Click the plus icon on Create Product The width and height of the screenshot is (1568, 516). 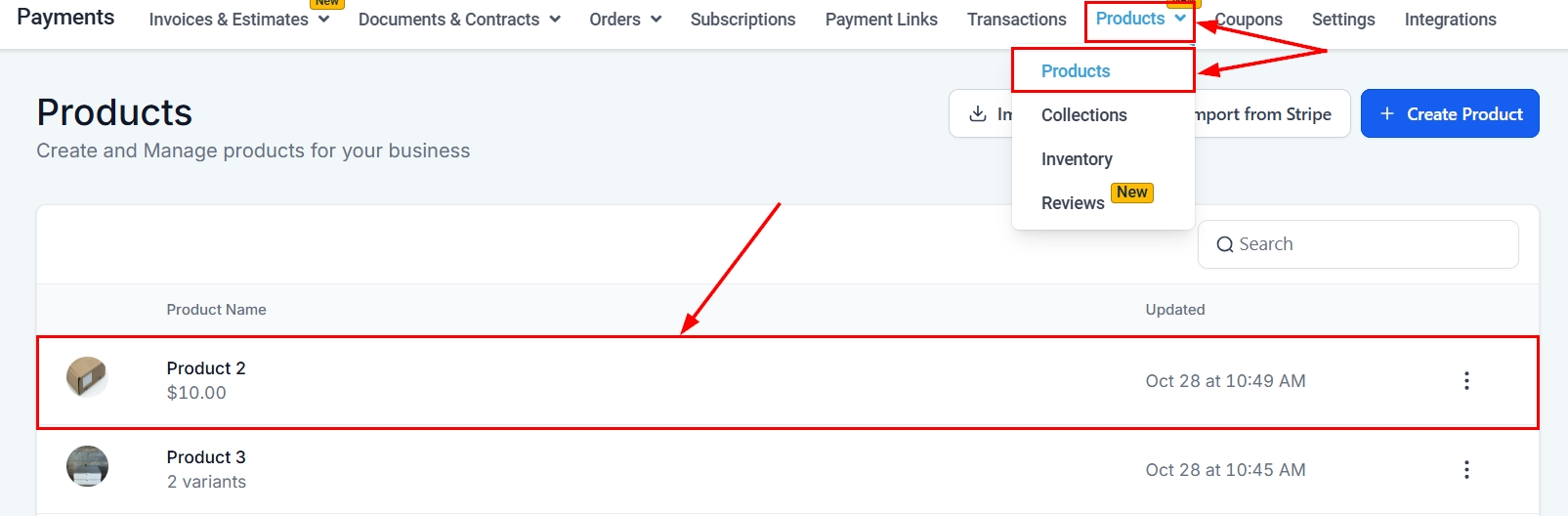(1386, 114)
